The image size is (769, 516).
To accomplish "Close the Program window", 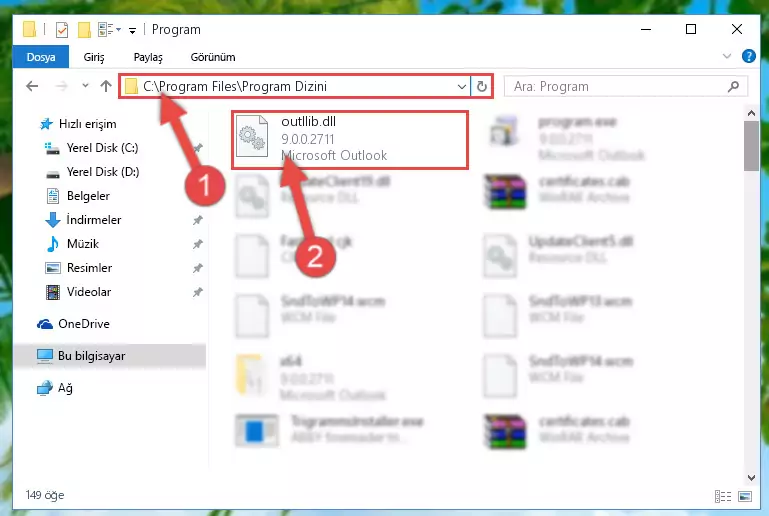I will point(736,29).
